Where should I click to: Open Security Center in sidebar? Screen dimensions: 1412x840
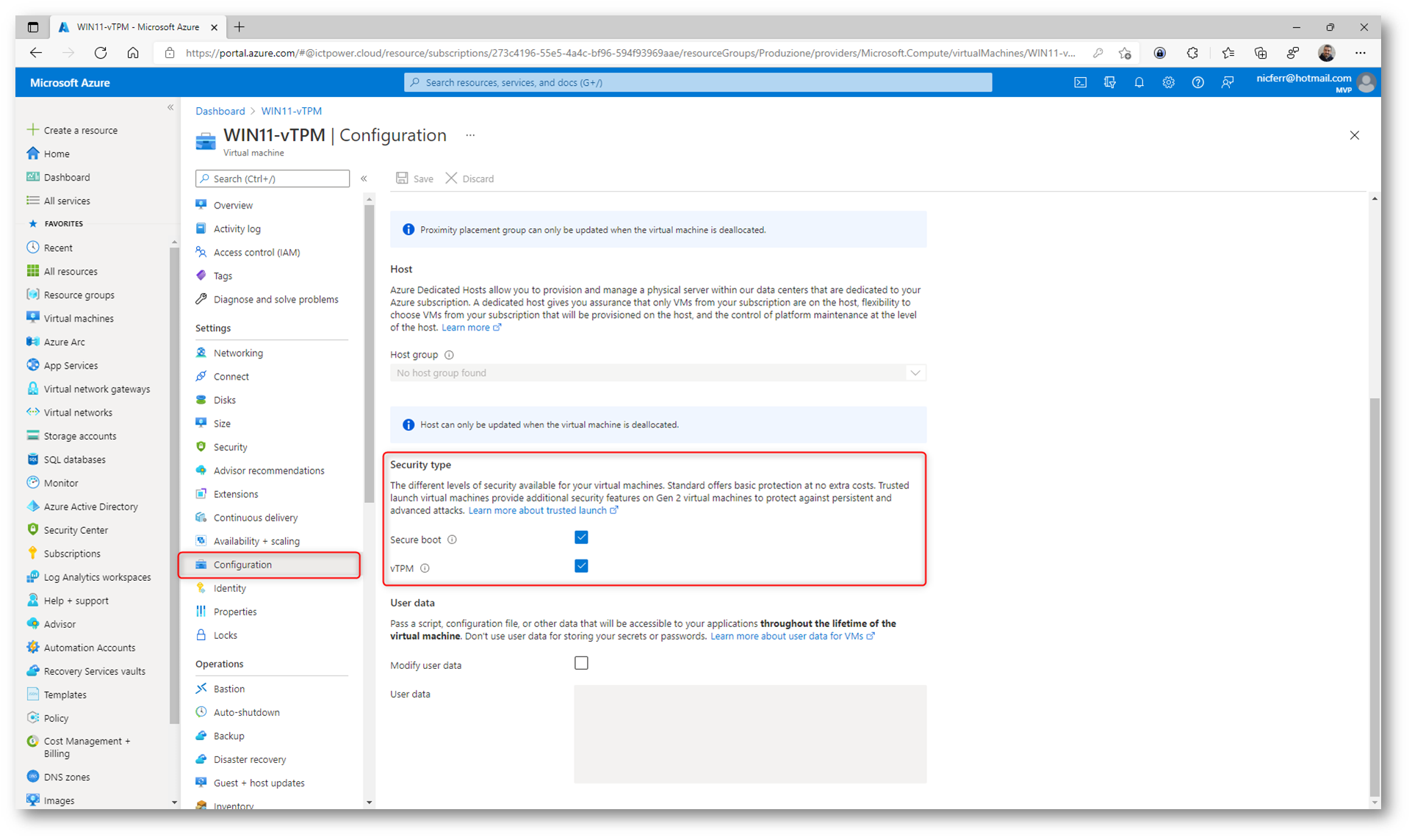pyautogui.click(x=76, y=530)
